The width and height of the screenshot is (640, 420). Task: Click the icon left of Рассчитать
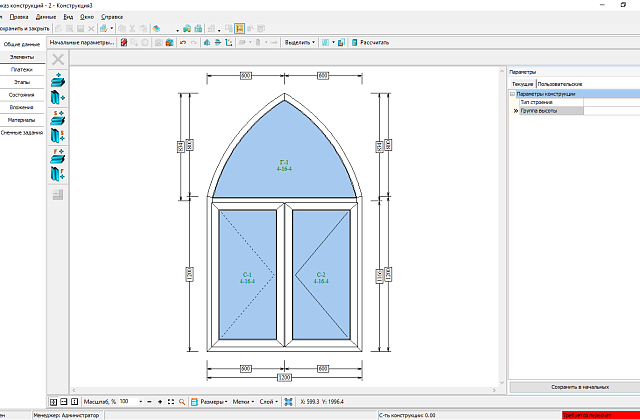click(x=355, y=42)
